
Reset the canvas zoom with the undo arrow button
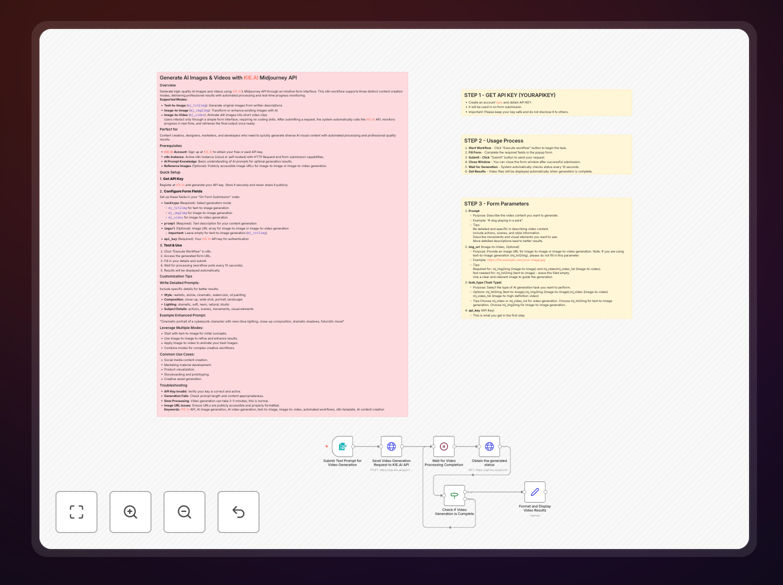pos(238,512)
